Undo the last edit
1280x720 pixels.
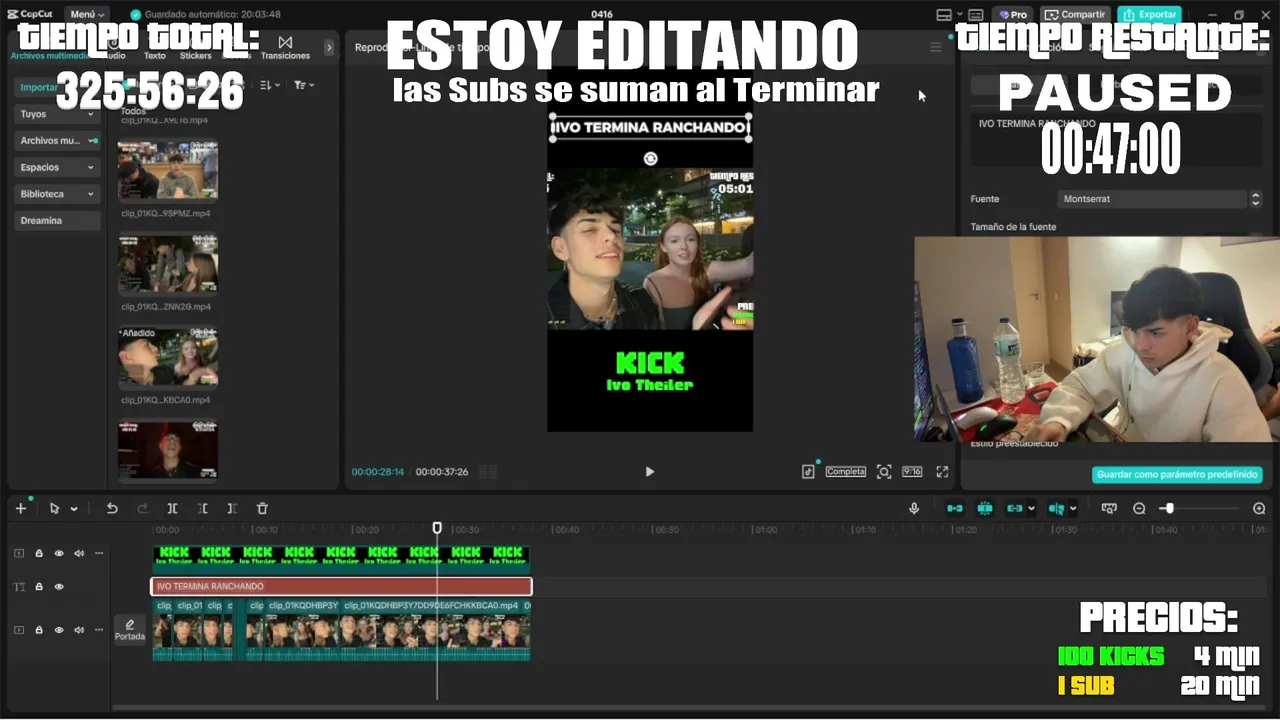[x=112, y=508]
